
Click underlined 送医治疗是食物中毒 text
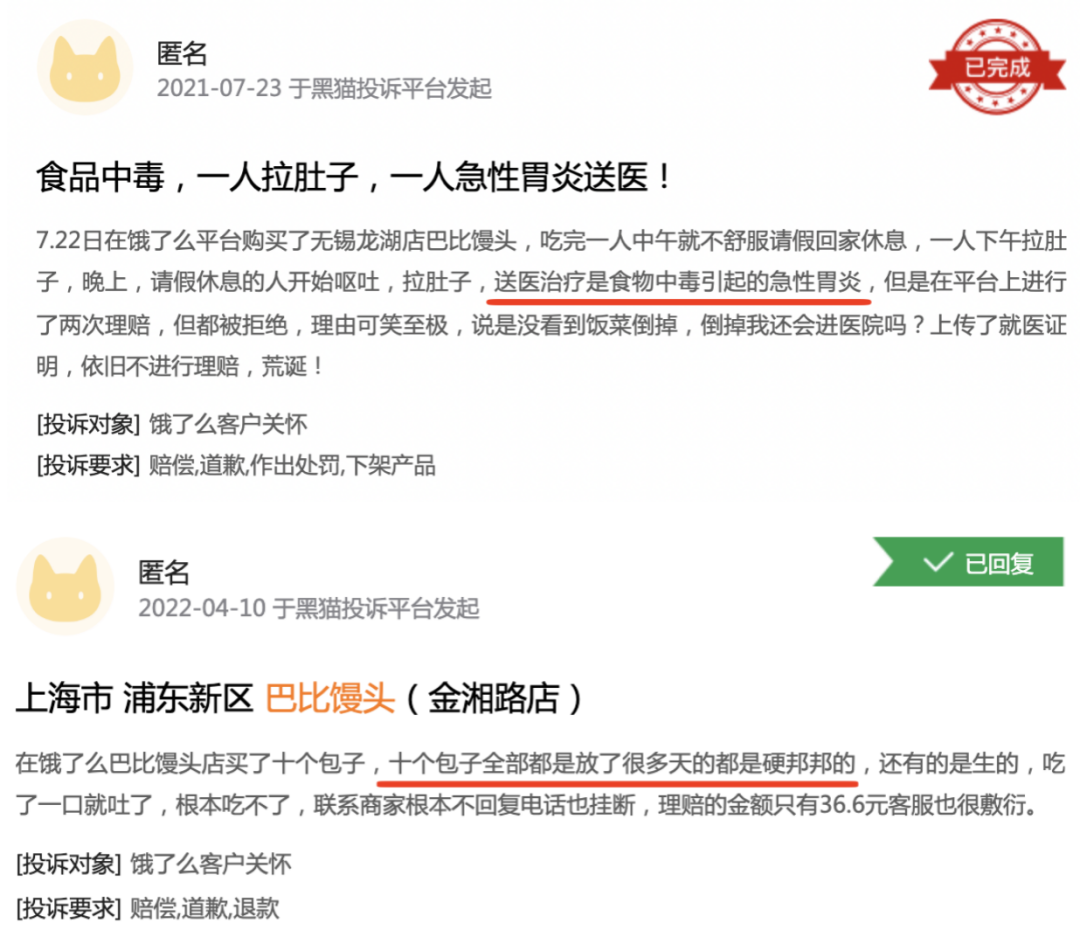(x=678, y=282)
